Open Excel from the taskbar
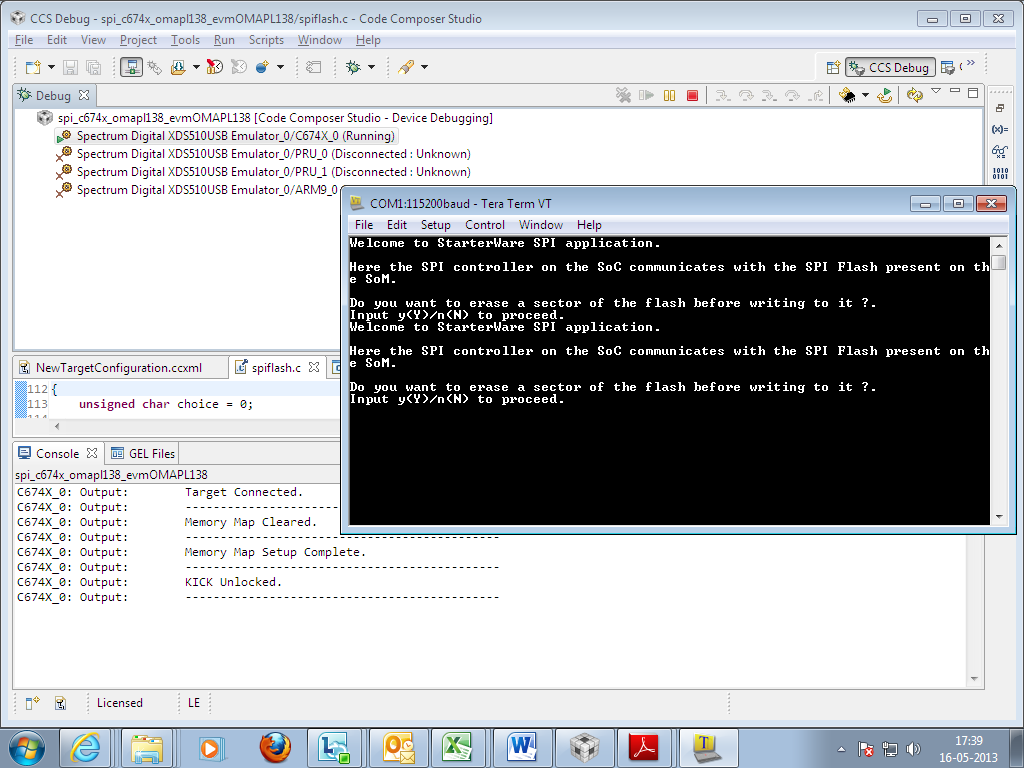 (459, 748)
